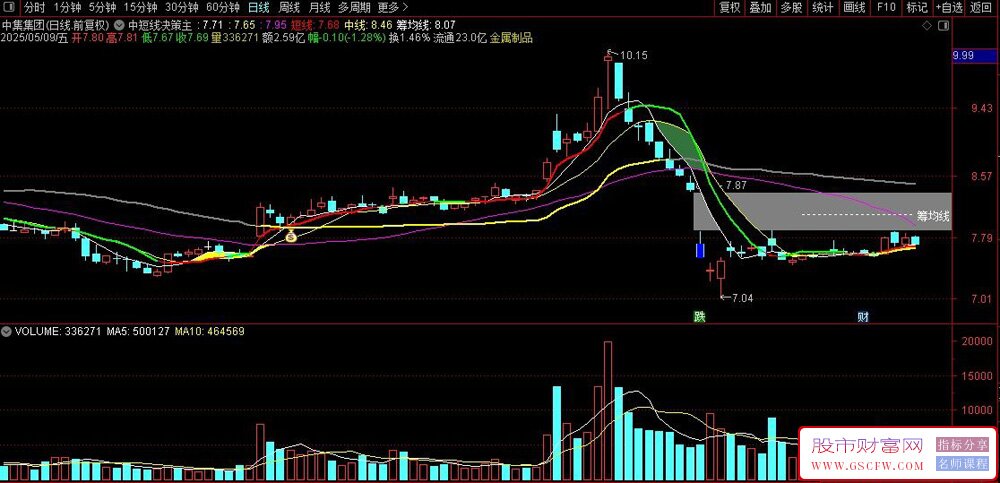Click the 金属制品 sector label
The width and height of the screenshot is (1000, 483).
click(x=511, y=38)
